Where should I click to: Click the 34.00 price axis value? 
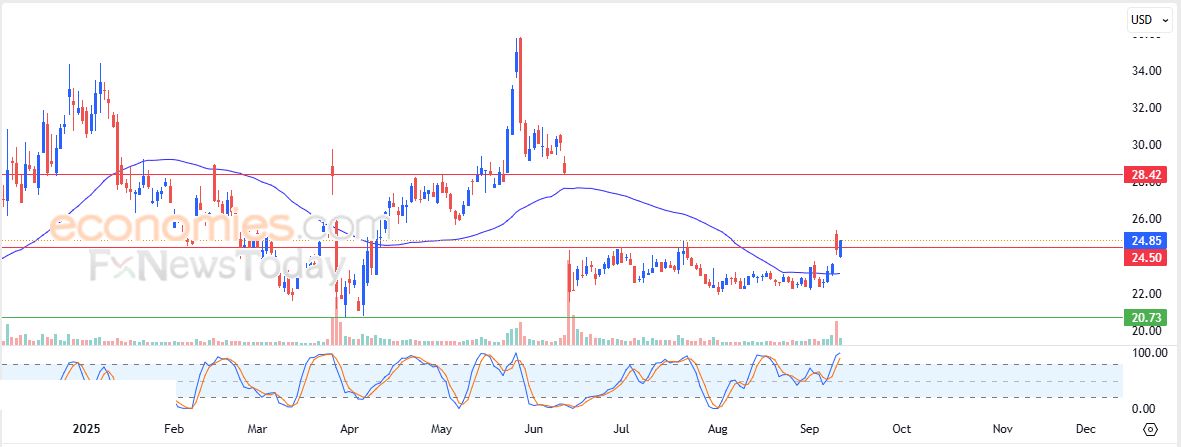tap(1145, 71)
